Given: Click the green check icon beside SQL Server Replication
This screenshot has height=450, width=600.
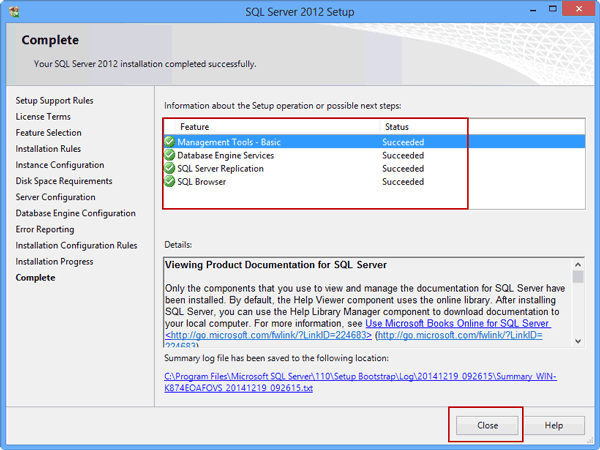Looking at the screenshot, I should pos(170,168).
